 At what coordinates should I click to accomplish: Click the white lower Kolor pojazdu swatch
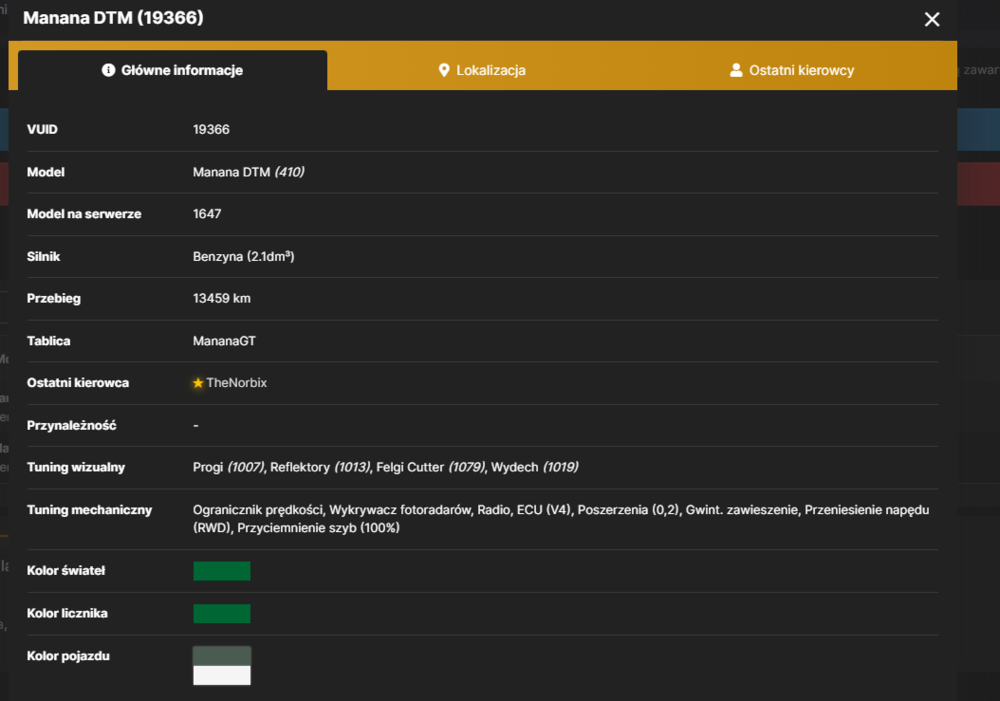222,675
